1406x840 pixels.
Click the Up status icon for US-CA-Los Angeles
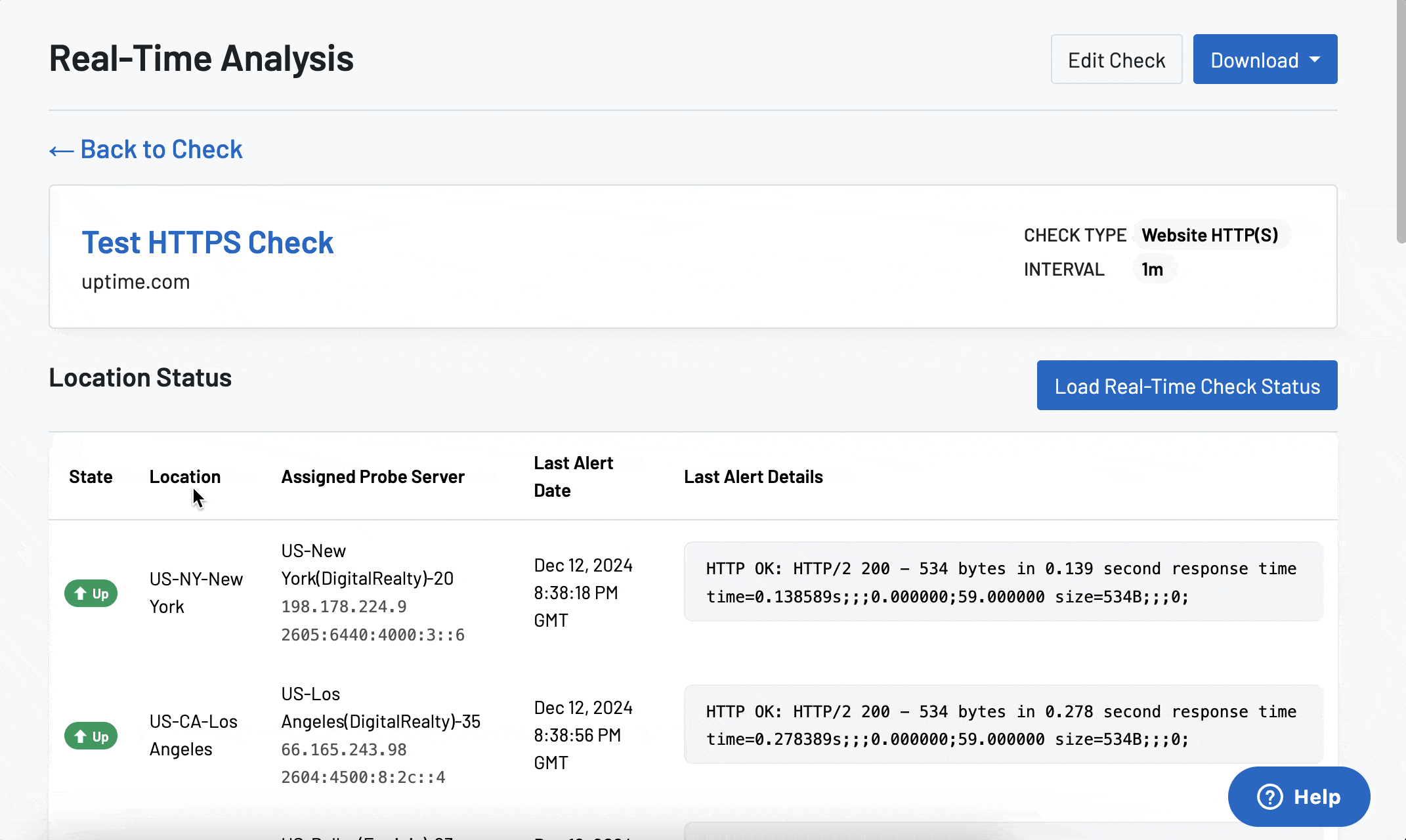point(91,735)
